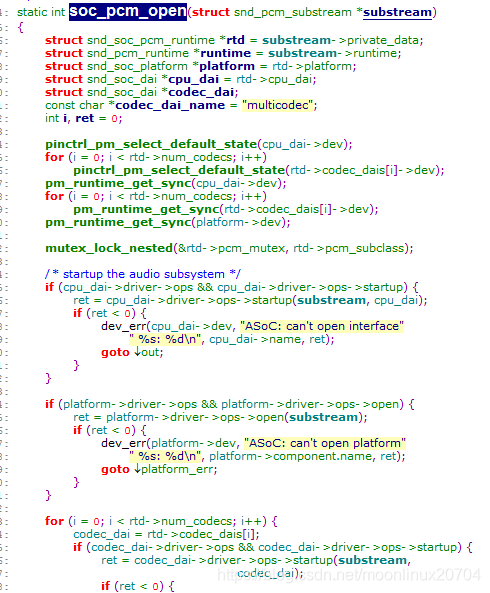Select the snd_pcm_runtime struct type
The image size is (490, 593).
click(x=138, y=53)
